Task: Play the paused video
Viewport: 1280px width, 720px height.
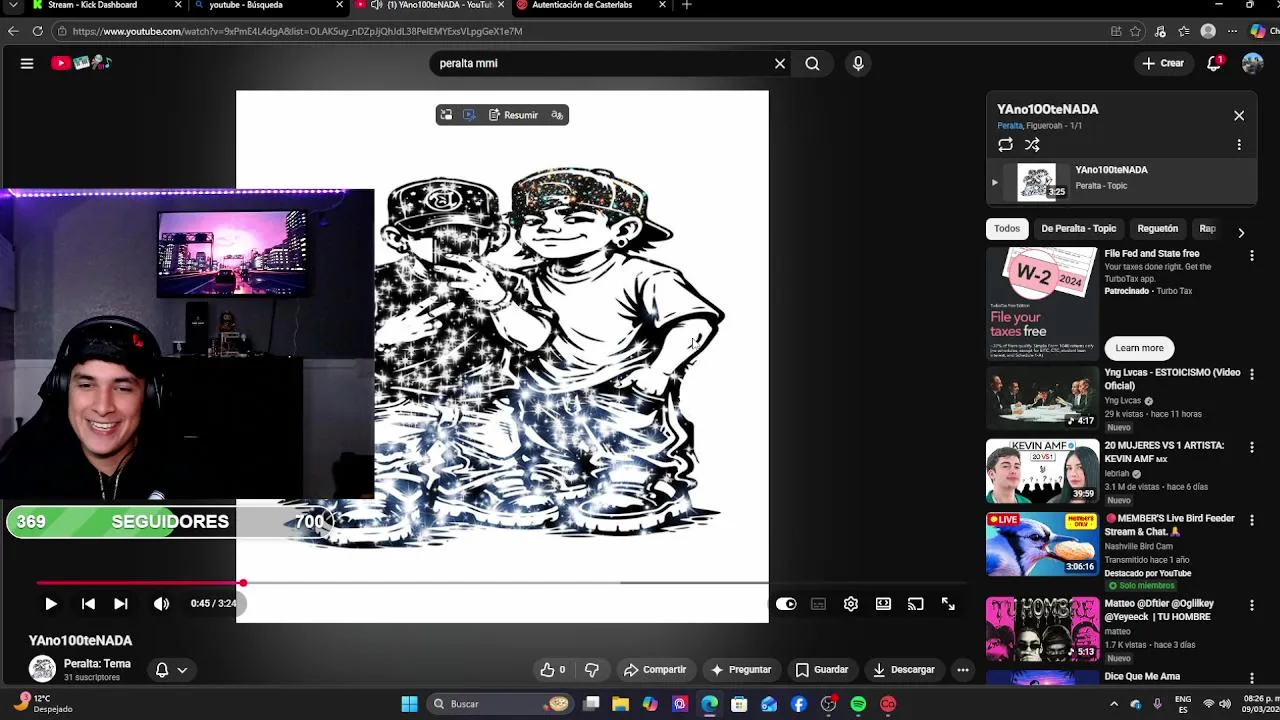Action: (51, 604)
